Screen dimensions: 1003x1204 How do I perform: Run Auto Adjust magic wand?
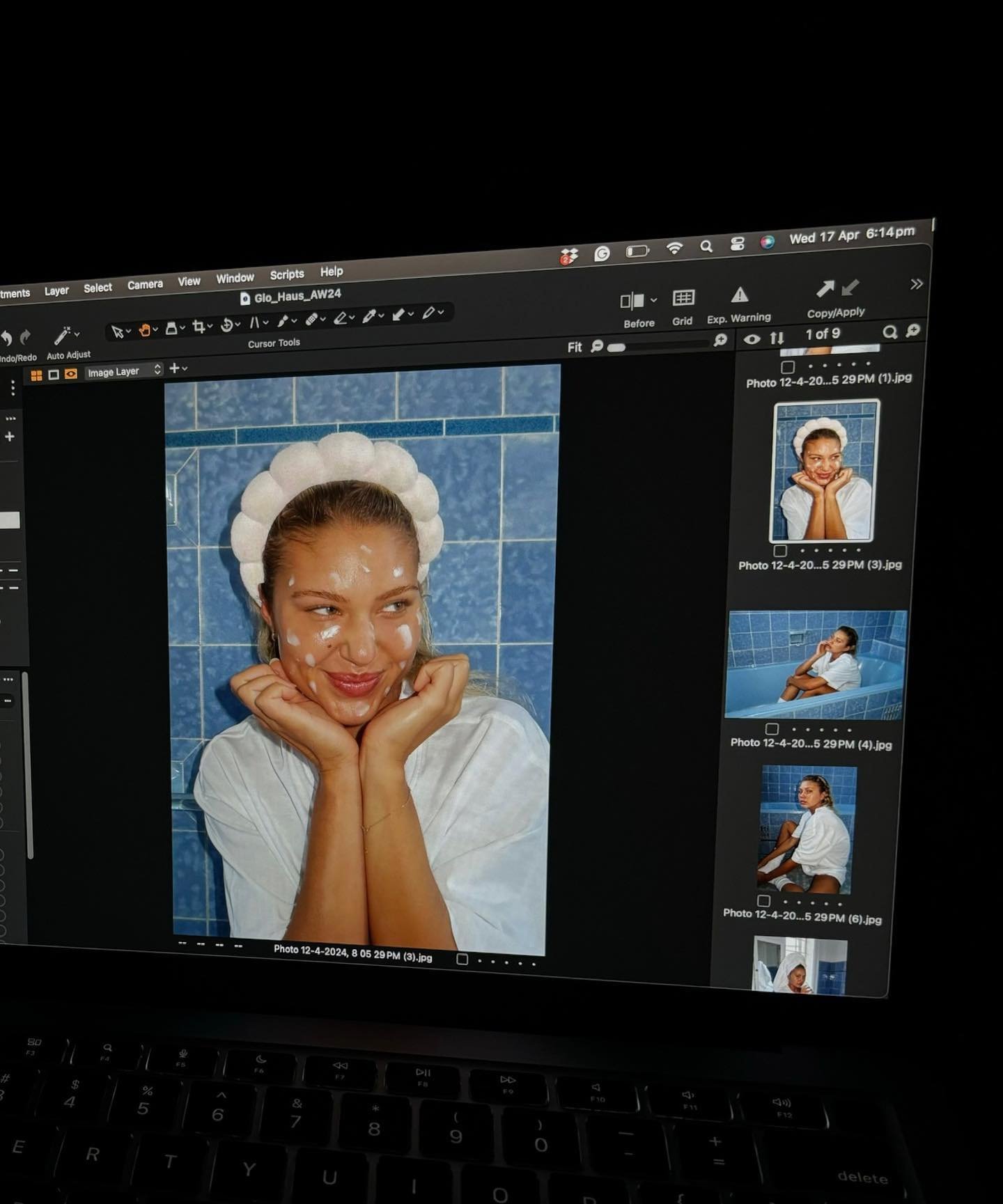point(63,335)
